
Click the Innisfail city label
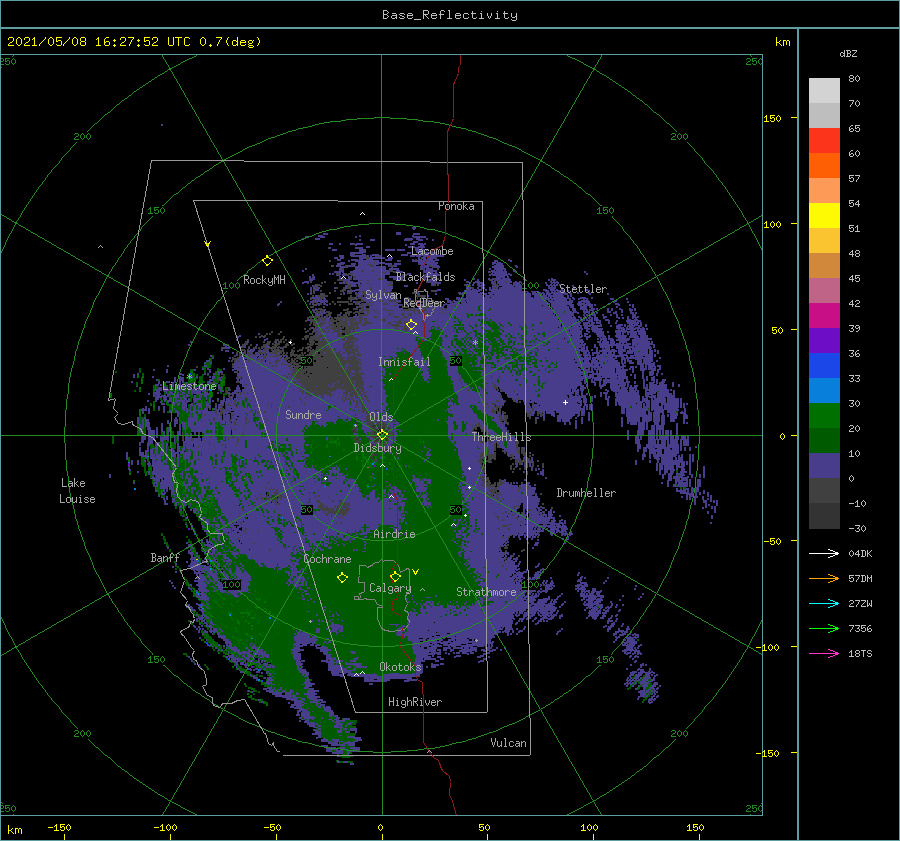404,362
